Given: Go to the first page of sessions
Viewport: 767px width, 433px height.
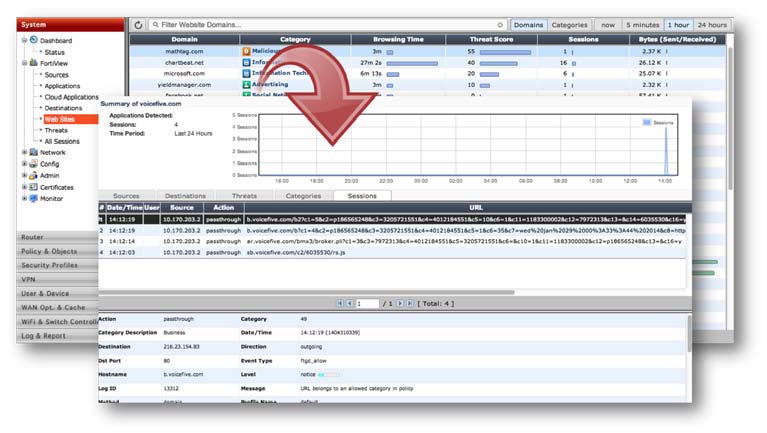Looking at the screenshot, I should 339,303.
